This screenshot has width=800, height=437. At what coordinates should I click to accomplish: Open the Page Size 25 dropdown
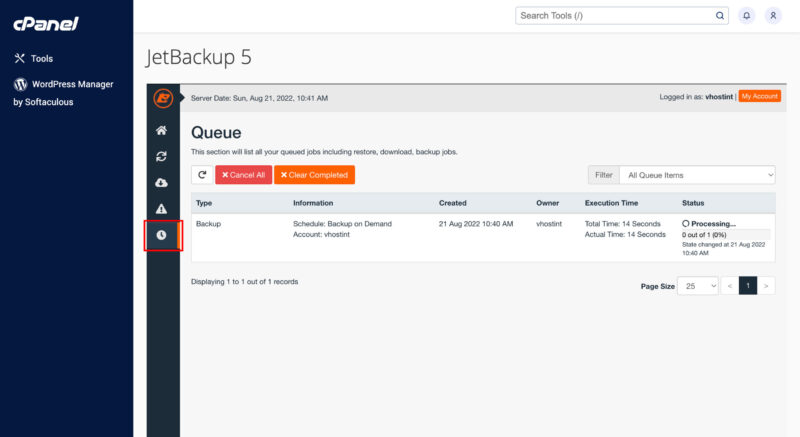697,286
